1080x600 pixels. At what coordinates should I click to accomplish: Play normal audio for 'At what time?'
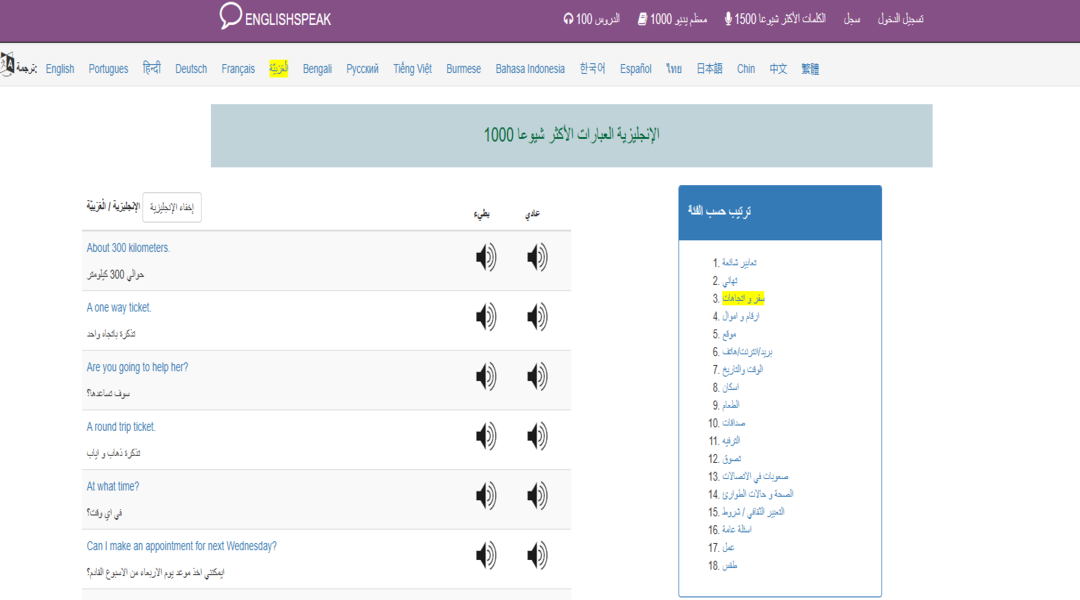click(538, 494)
